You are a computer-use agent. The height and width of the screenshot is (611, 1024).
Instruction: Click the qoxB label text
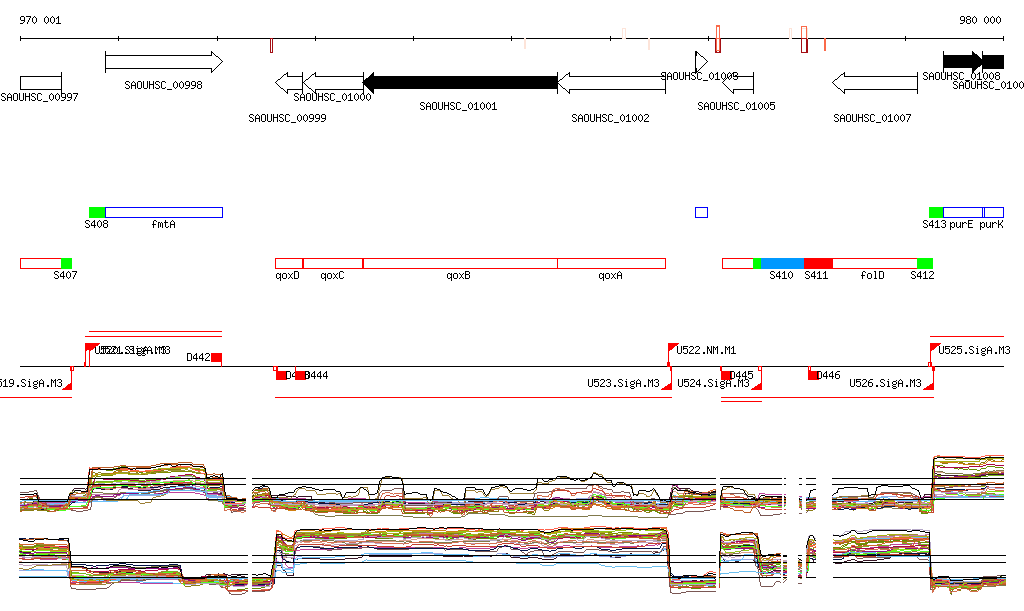pos(458,275)
